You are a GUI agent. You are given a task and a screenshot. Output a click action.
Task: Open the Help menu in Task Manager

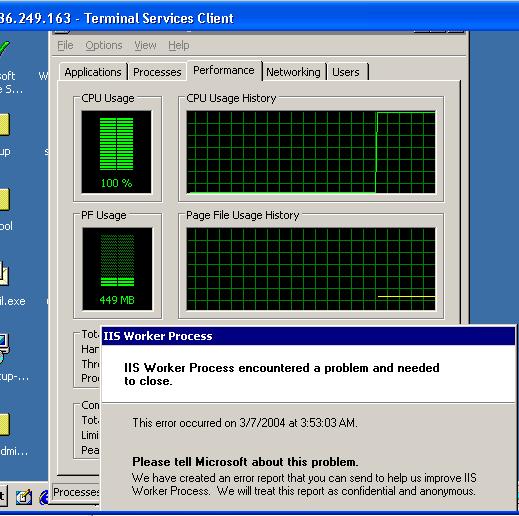(179, 45)
